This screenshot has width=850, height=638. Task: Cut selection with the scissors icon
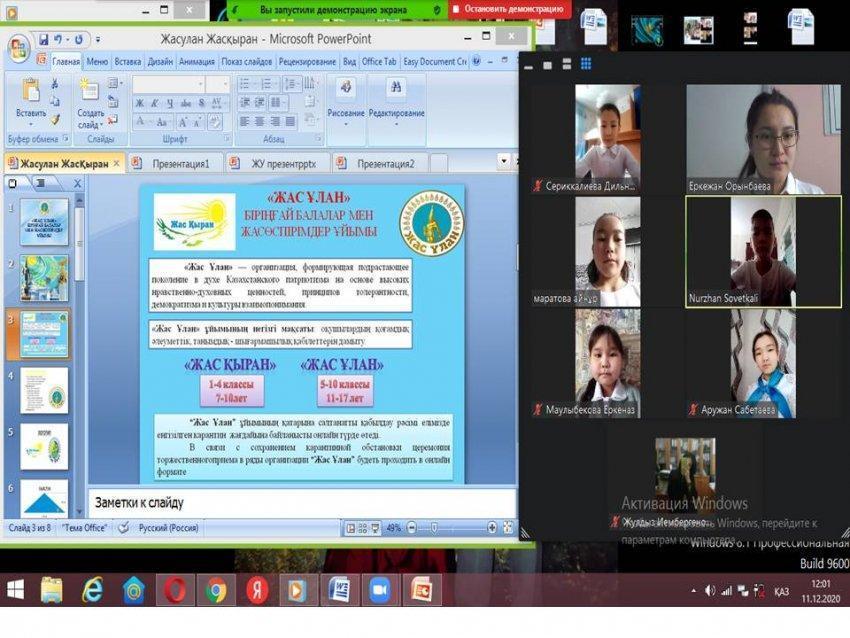pos(54,84)
